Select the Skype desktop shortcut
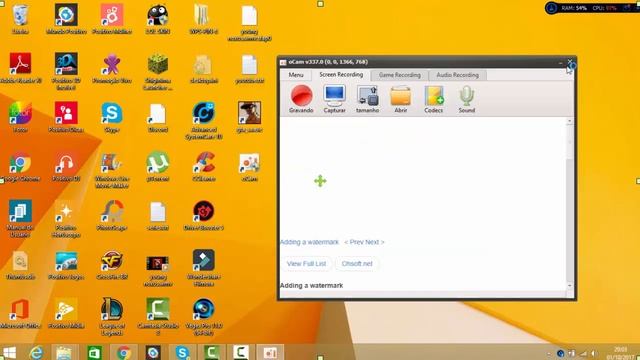 coord(112,117)
